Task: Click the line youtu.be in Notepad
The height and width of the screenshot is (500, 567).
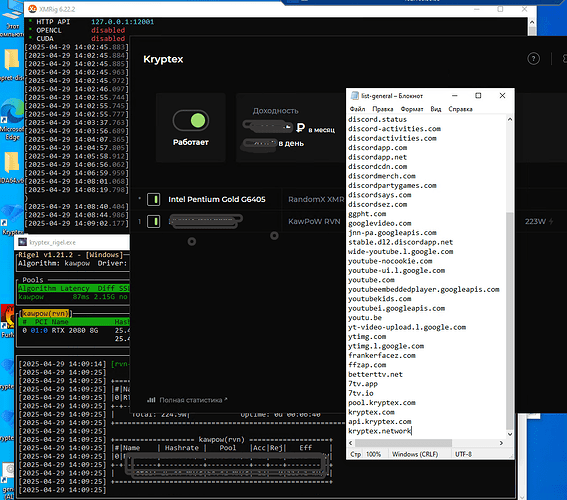Action: coord(365,317)
